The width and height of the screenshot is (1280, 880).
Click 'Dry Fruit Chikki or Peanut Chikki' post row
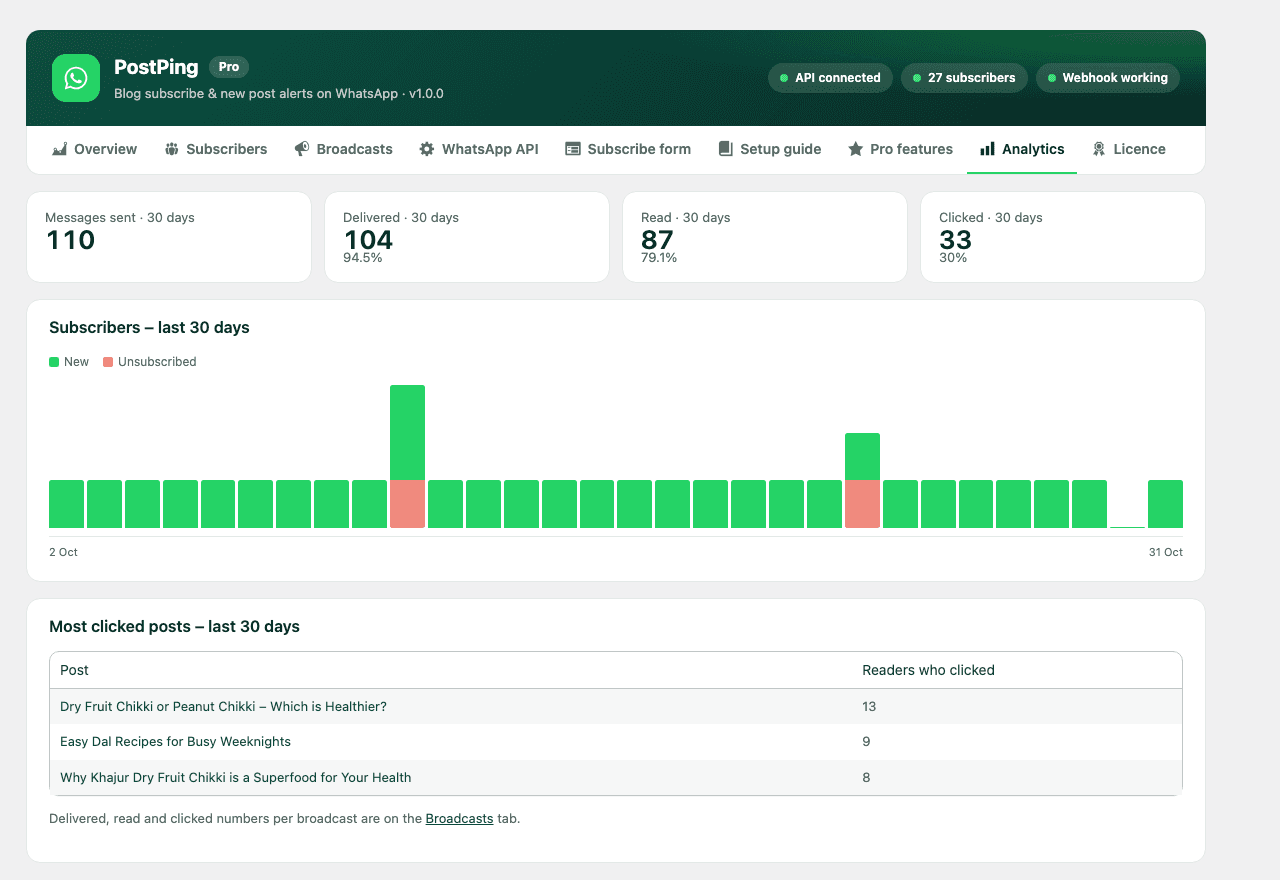coord(616,706)
